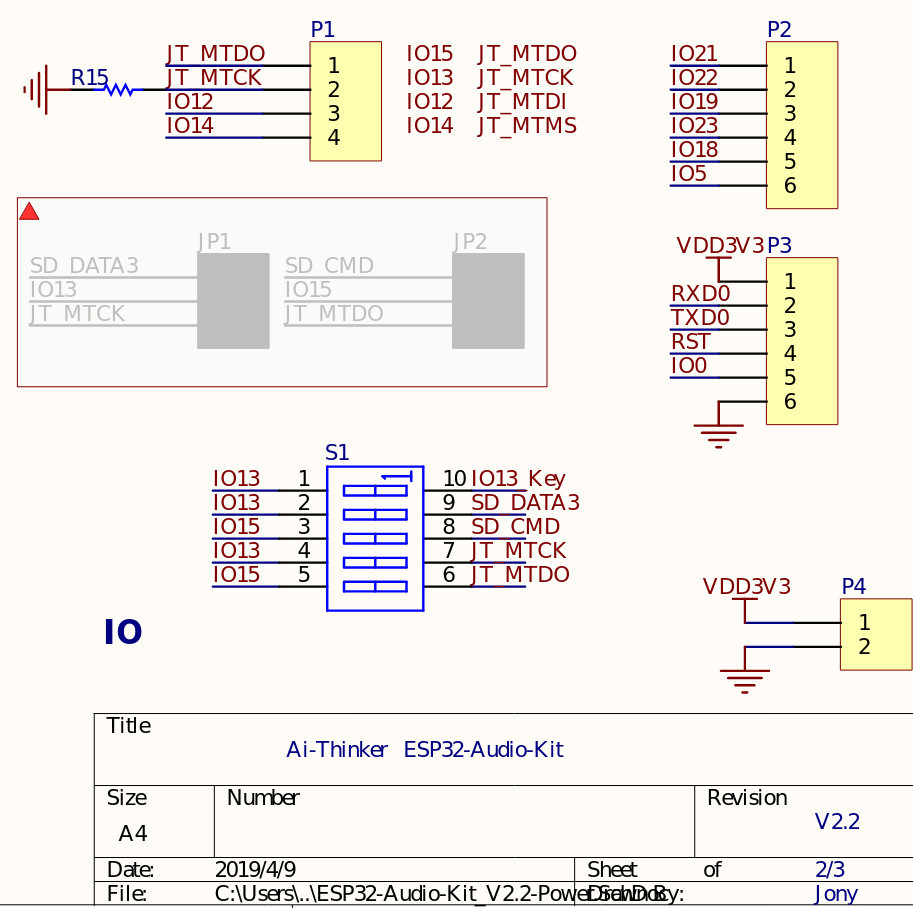Viewport: 913px width, 908px height.
Task: Click the P2 designator label
Action: point(779,29)
